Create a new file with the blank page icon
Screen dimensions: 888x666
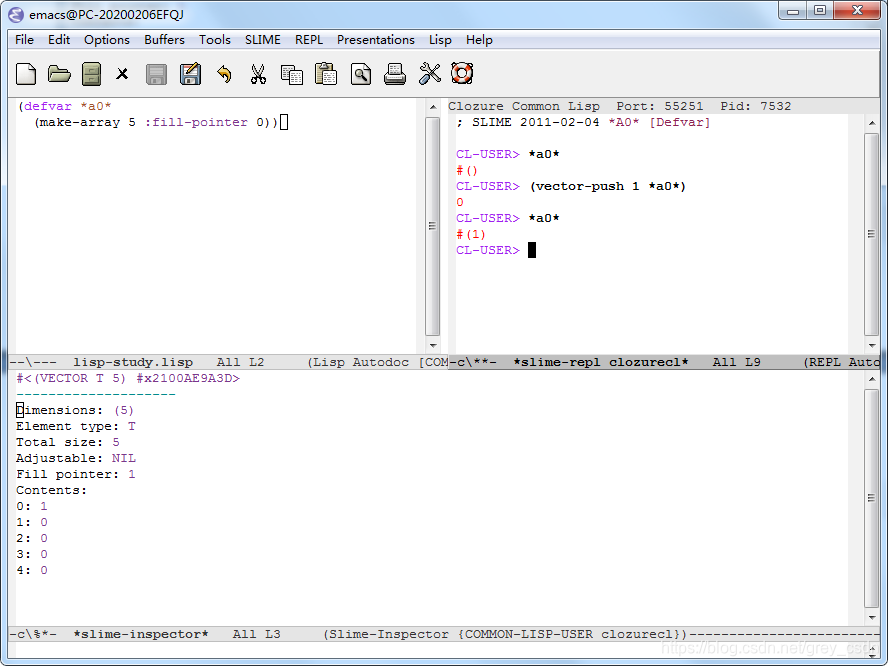click(x=25, y=73)
